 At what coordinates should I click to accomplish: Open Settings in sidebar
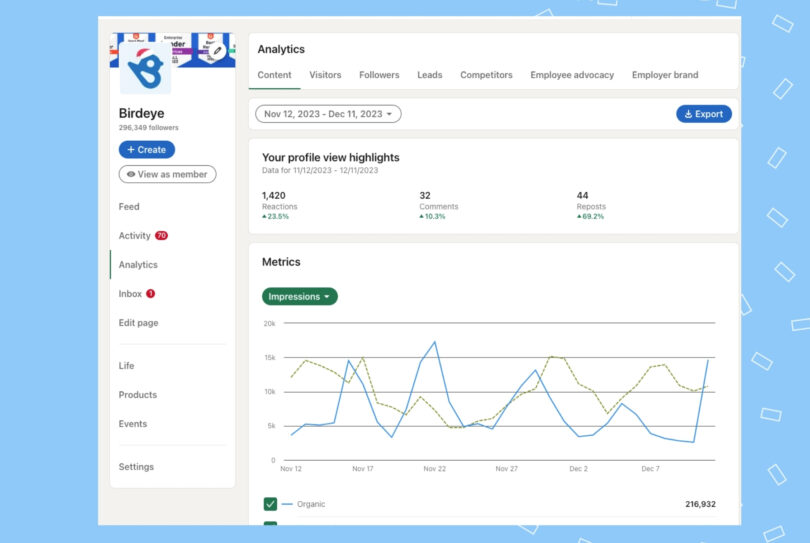tap(136, 467)
